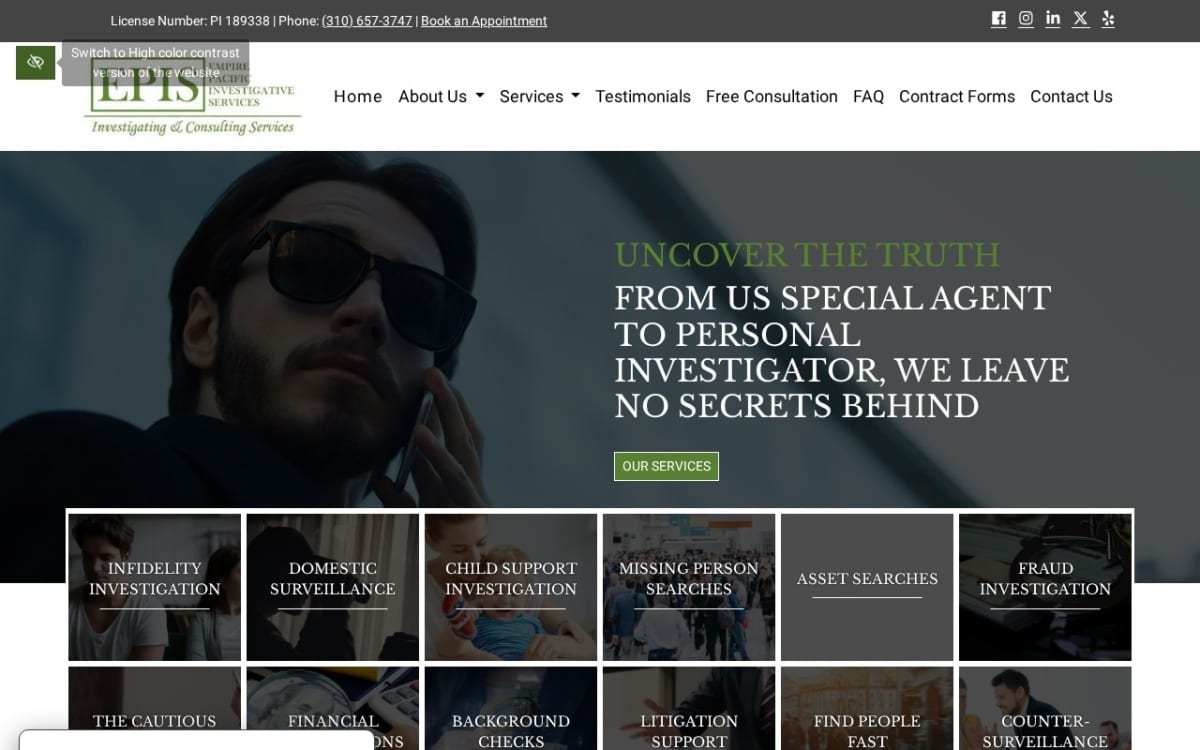Go to the Home menu item

[x=358, y=96]
